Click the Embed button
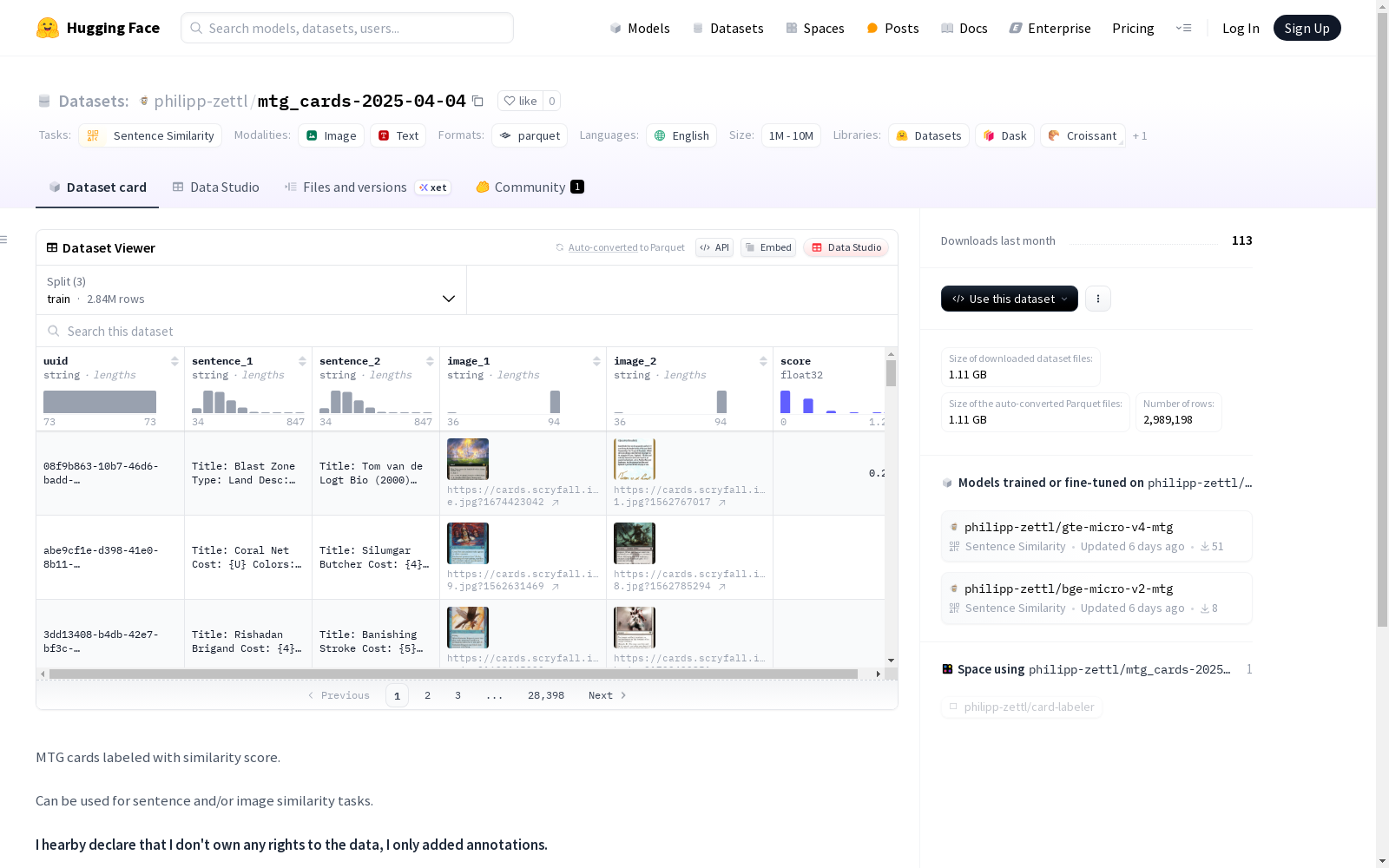The image size is (1389, 868). tap(768, 247)
